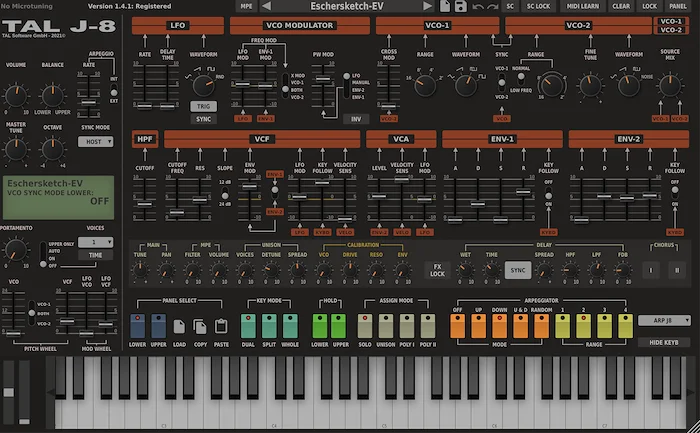Select POLY I assign mode
Viewport: 700px width, 433px height.
407,326
